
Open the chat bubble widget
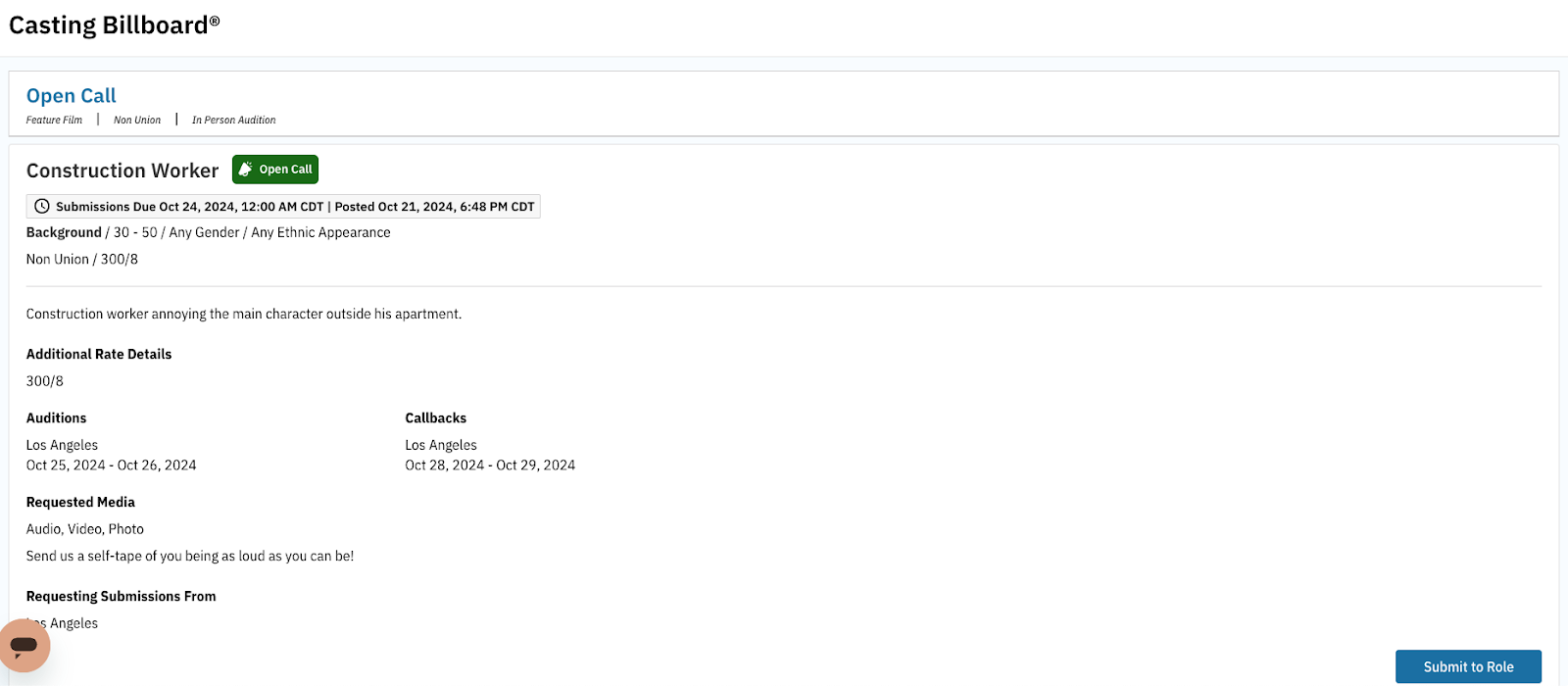tap(24, 645)
